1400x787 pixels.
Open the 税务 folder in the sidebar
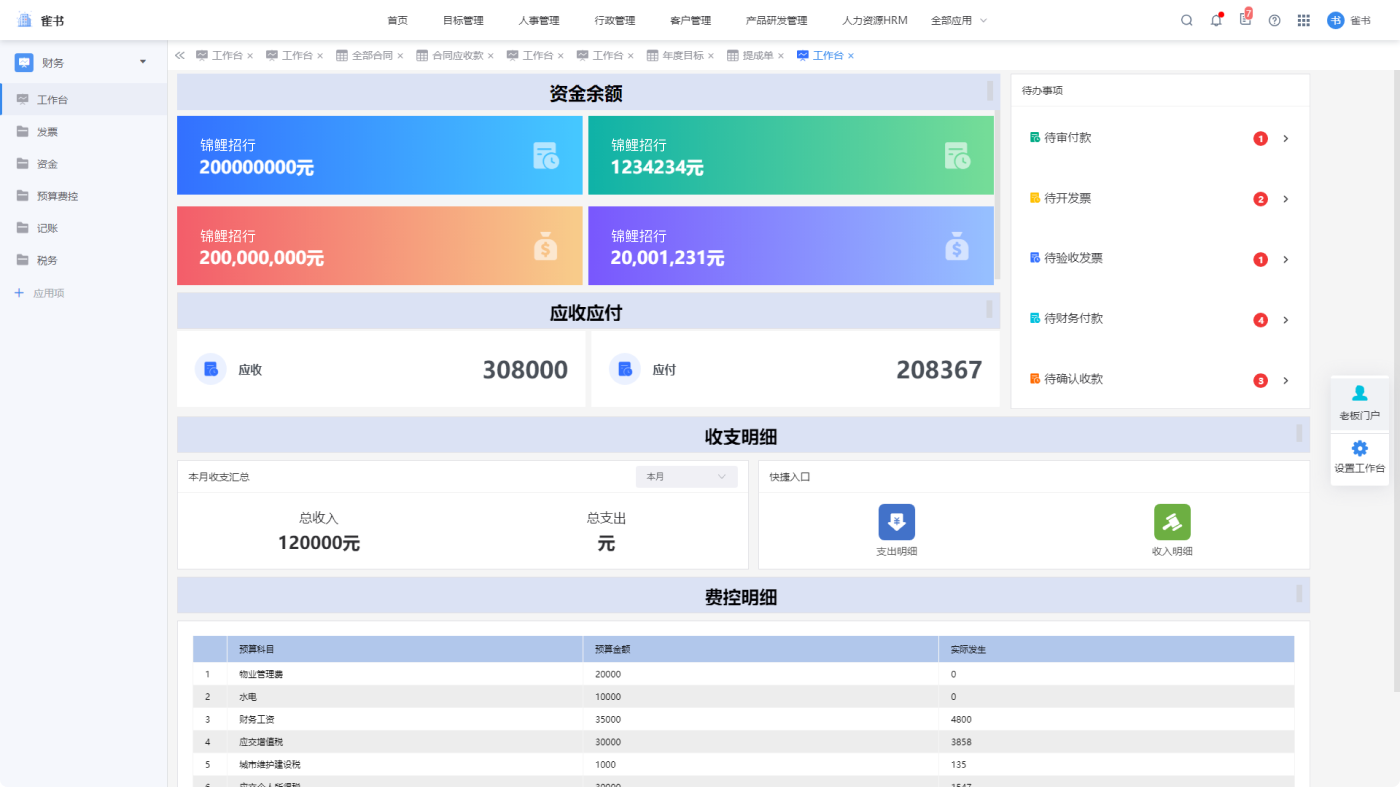tap(83, 260)
